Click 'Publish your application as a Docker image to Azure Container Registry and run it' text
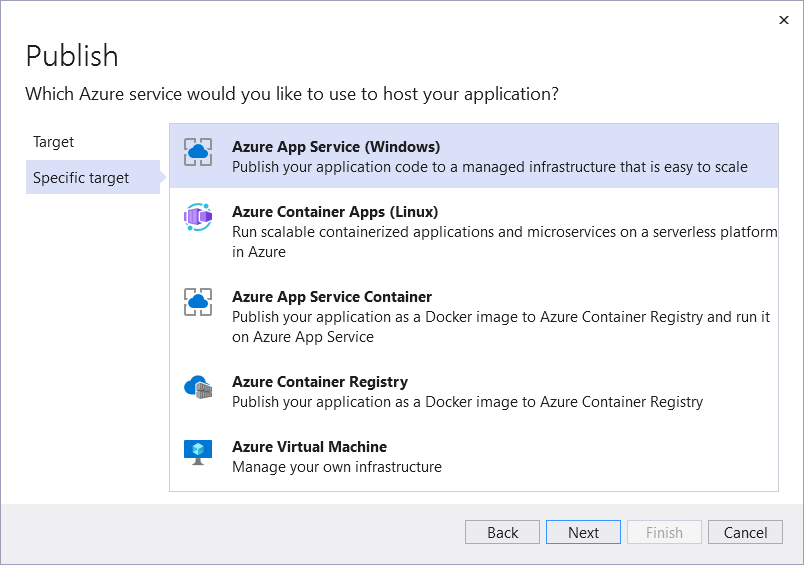Screen dimensions: 804x565 pos(501,327)
